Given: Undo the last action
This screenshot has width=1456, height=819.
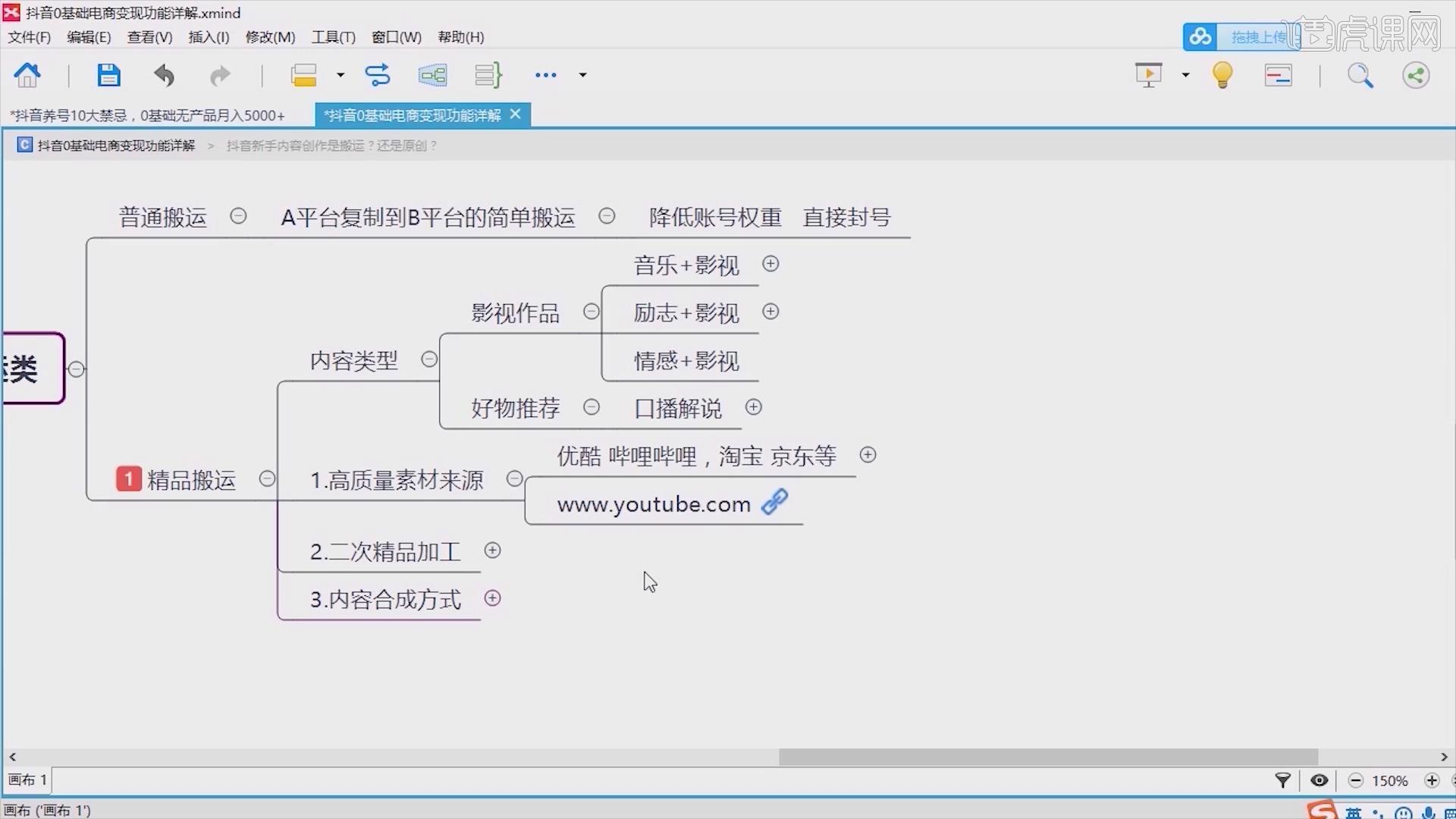Looking at the screenshot, I should 164,75.
